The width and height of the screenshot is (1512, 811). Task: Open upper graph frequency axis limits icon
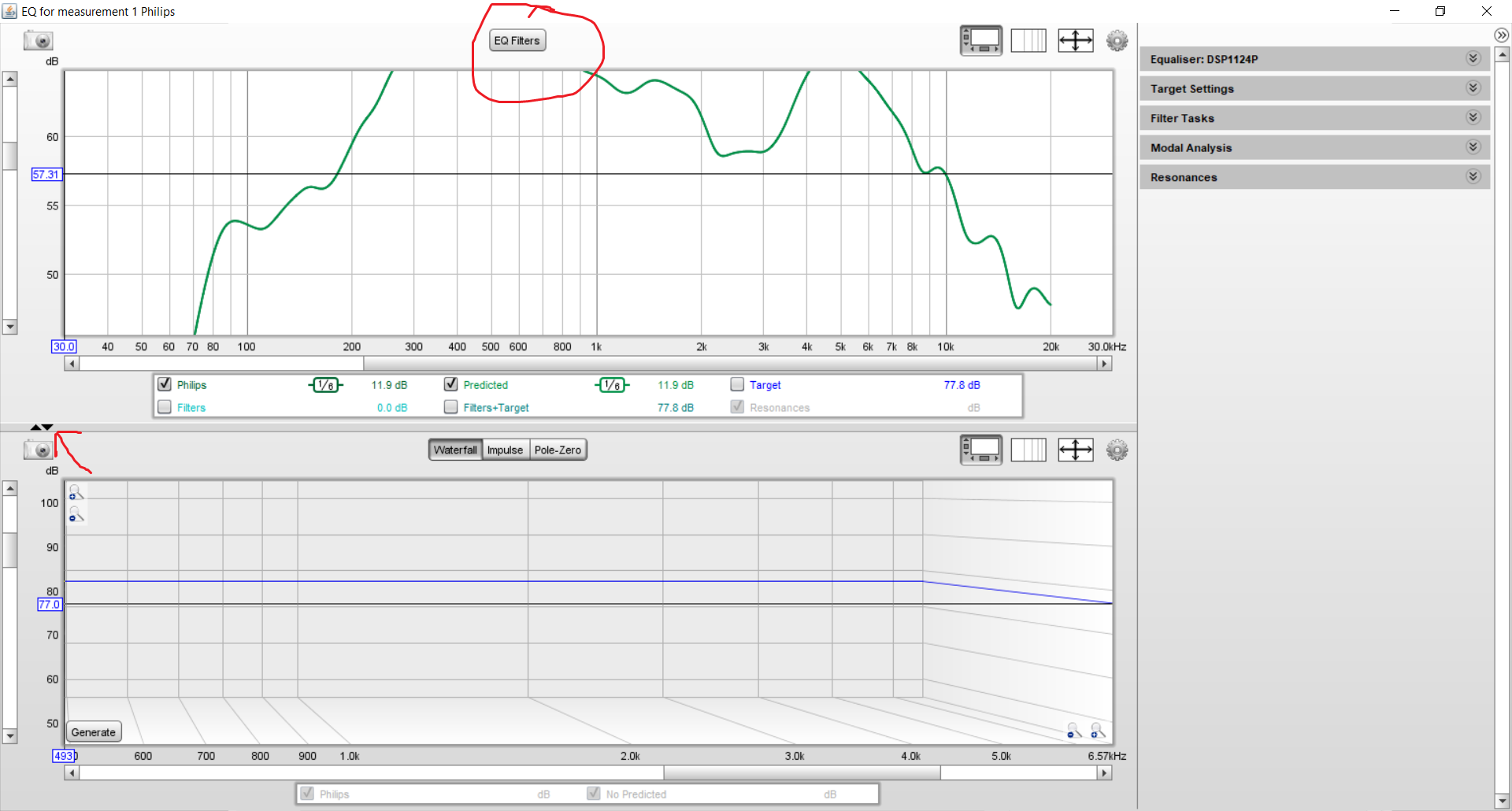pos(1028,40)
